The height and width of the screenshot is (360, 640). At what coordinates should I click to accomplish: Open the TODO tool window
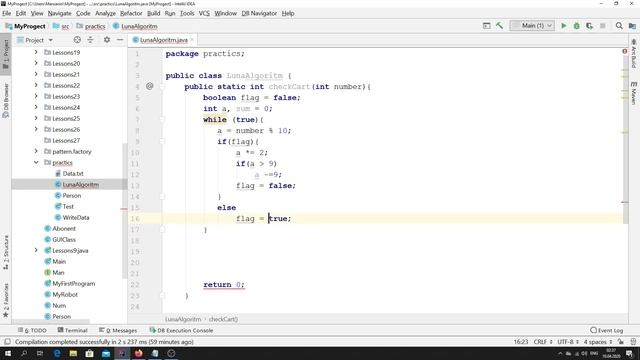click(32, 330)
